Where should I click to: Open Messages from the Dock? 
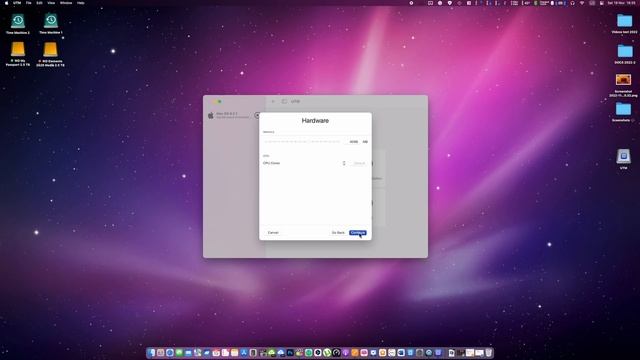pyautogui.click(x=179, y=353)
